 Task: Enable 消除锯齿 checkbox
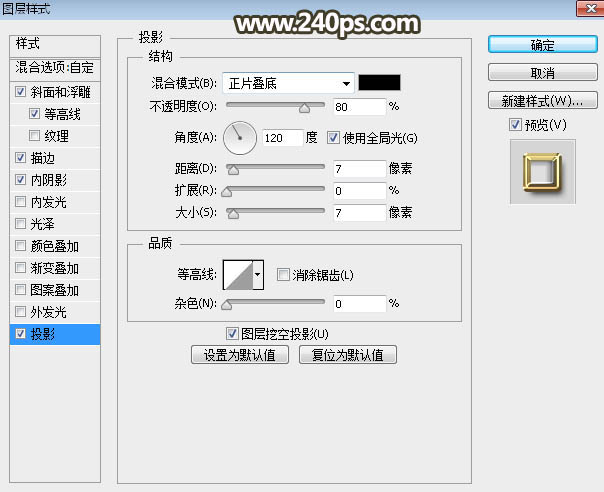283,275
